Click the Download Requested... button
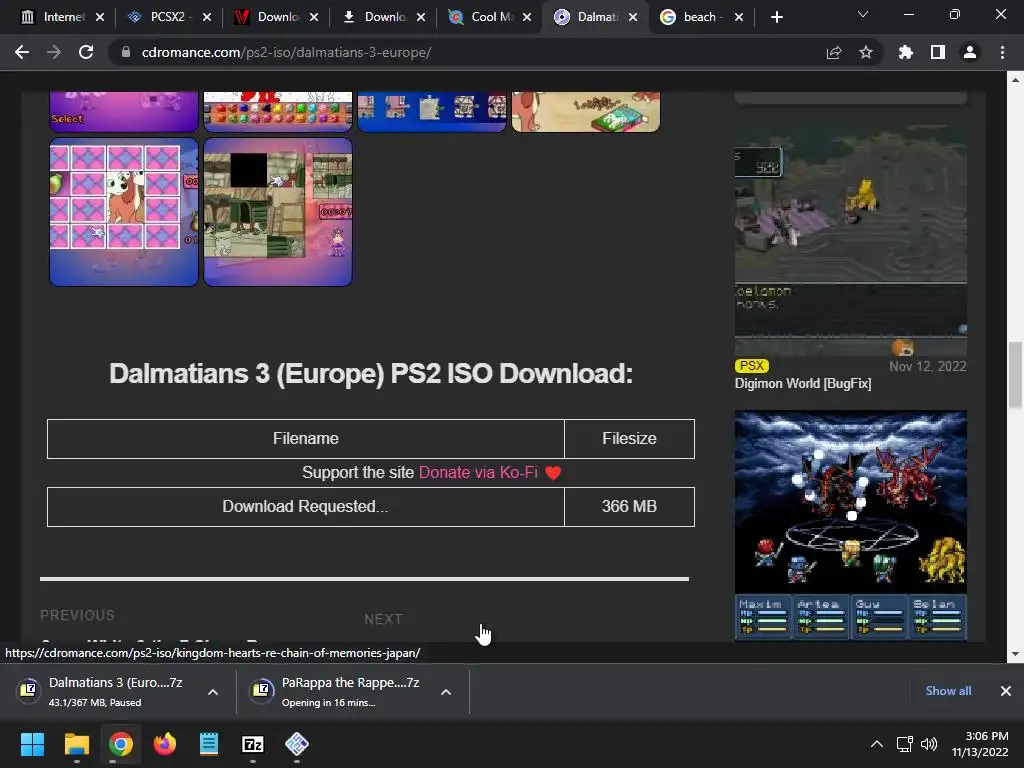This screenshot has height=768, width=1024. (x=305, y=506)
